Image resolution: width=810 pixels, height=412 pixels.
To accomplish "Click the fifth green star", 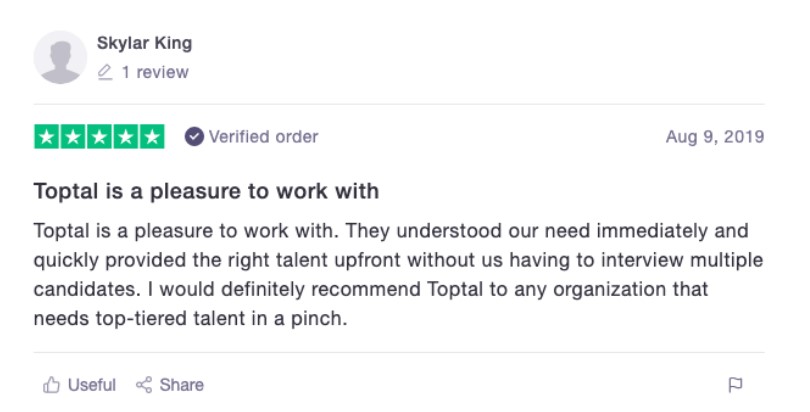I will [x=152, y=137].
